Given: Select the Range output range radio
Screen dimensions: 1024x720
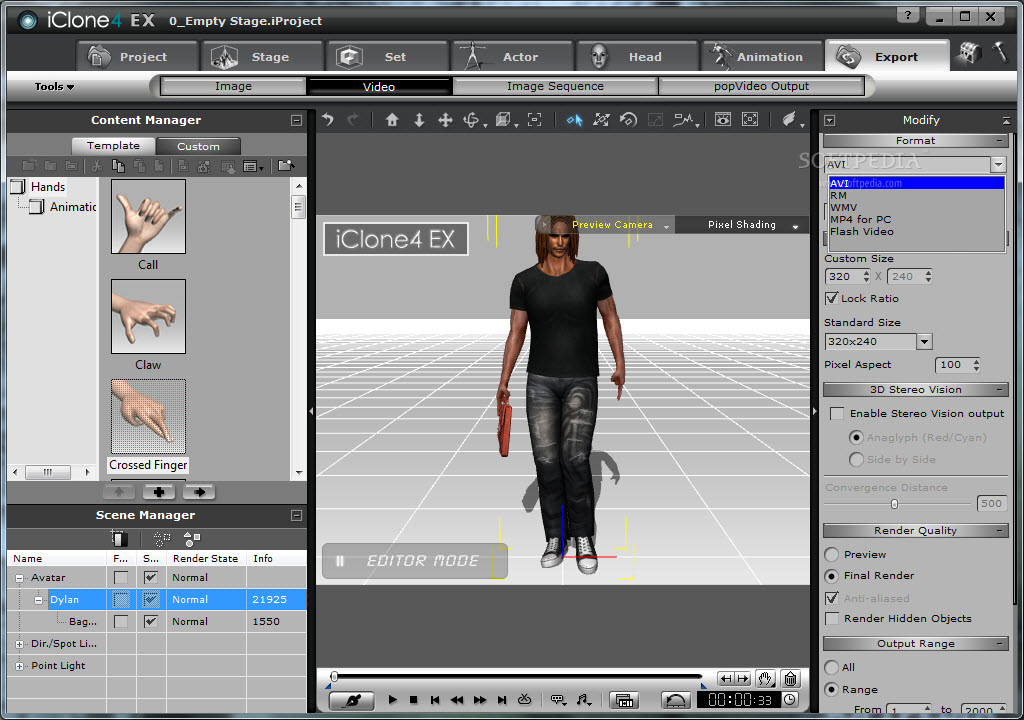Looking at the screenshot, I should tap(831, 689).
